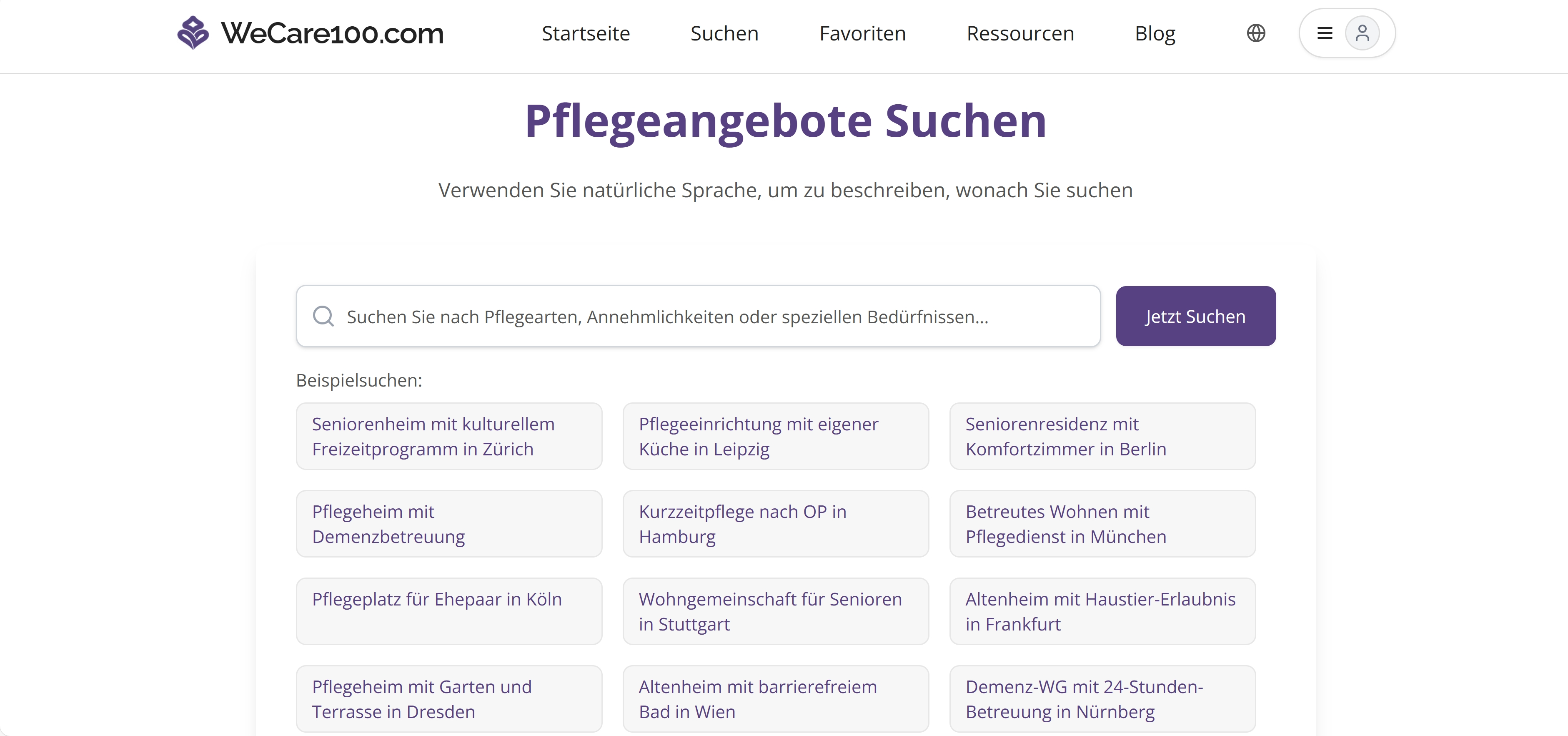Open the language globe icon

coord(1256,33)
